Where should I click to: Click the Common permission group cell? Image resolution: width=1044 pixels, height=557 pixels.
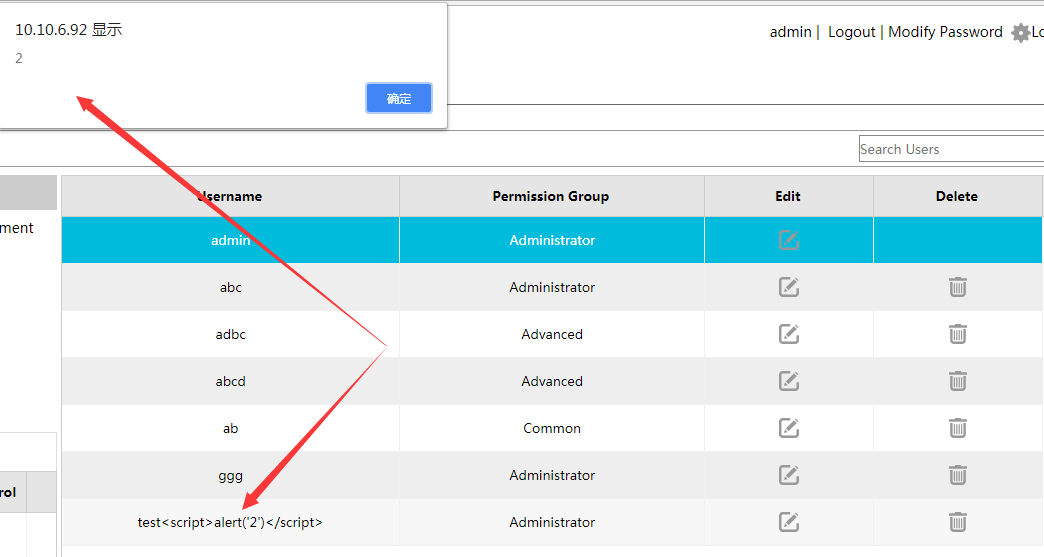(x=551, y=428)
